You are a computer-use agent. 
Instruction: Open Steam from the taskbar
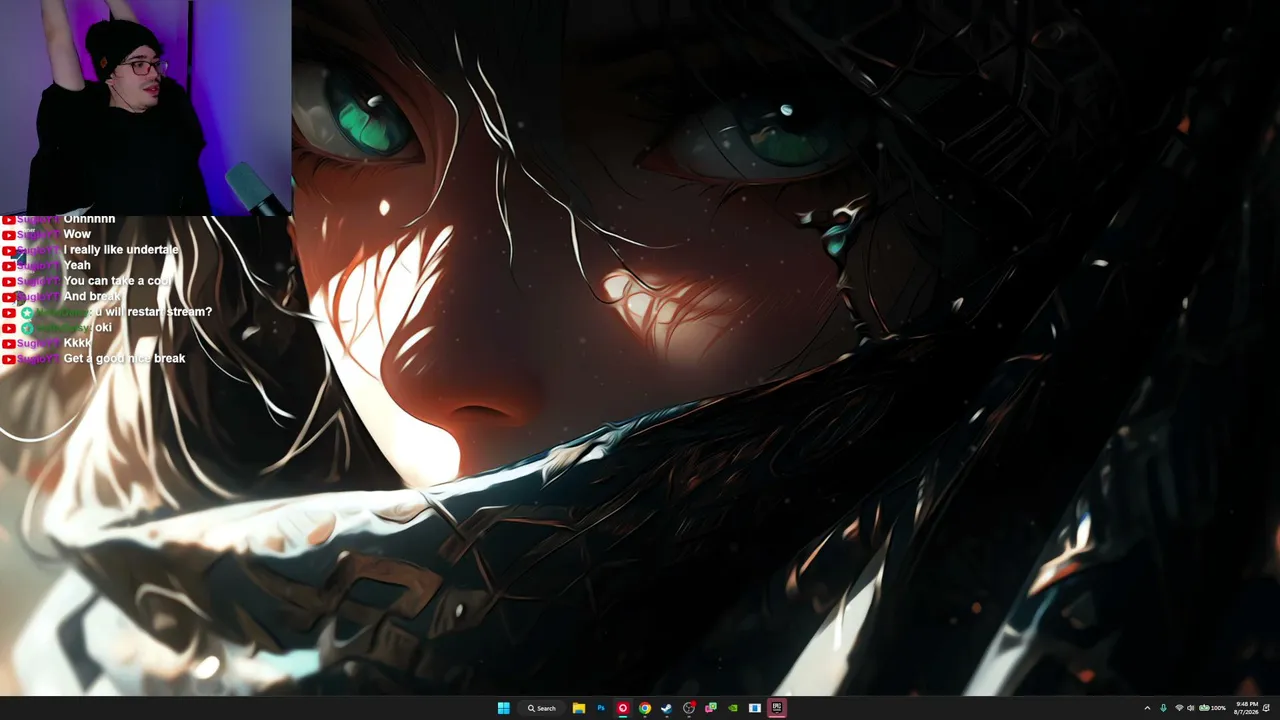point(667,708)
